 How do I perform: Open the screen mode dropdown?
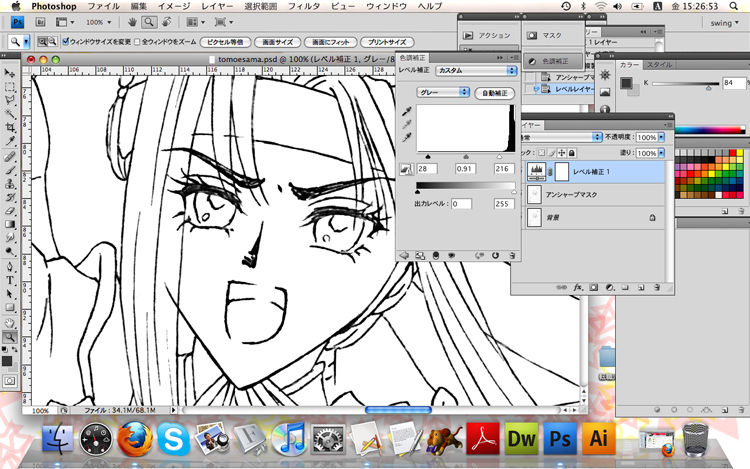coord(224,22)
